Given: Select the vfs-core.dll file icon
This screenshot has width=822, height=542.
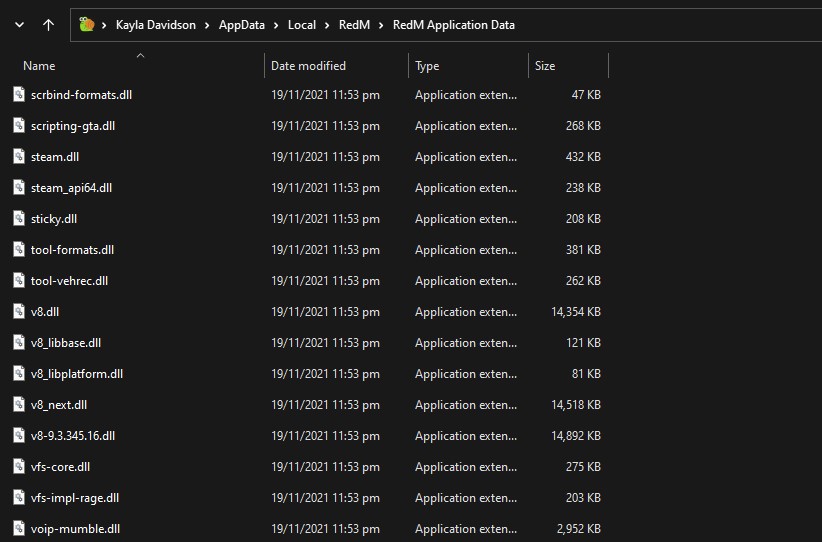Looking at the screenshot, I should pos(19,466).
